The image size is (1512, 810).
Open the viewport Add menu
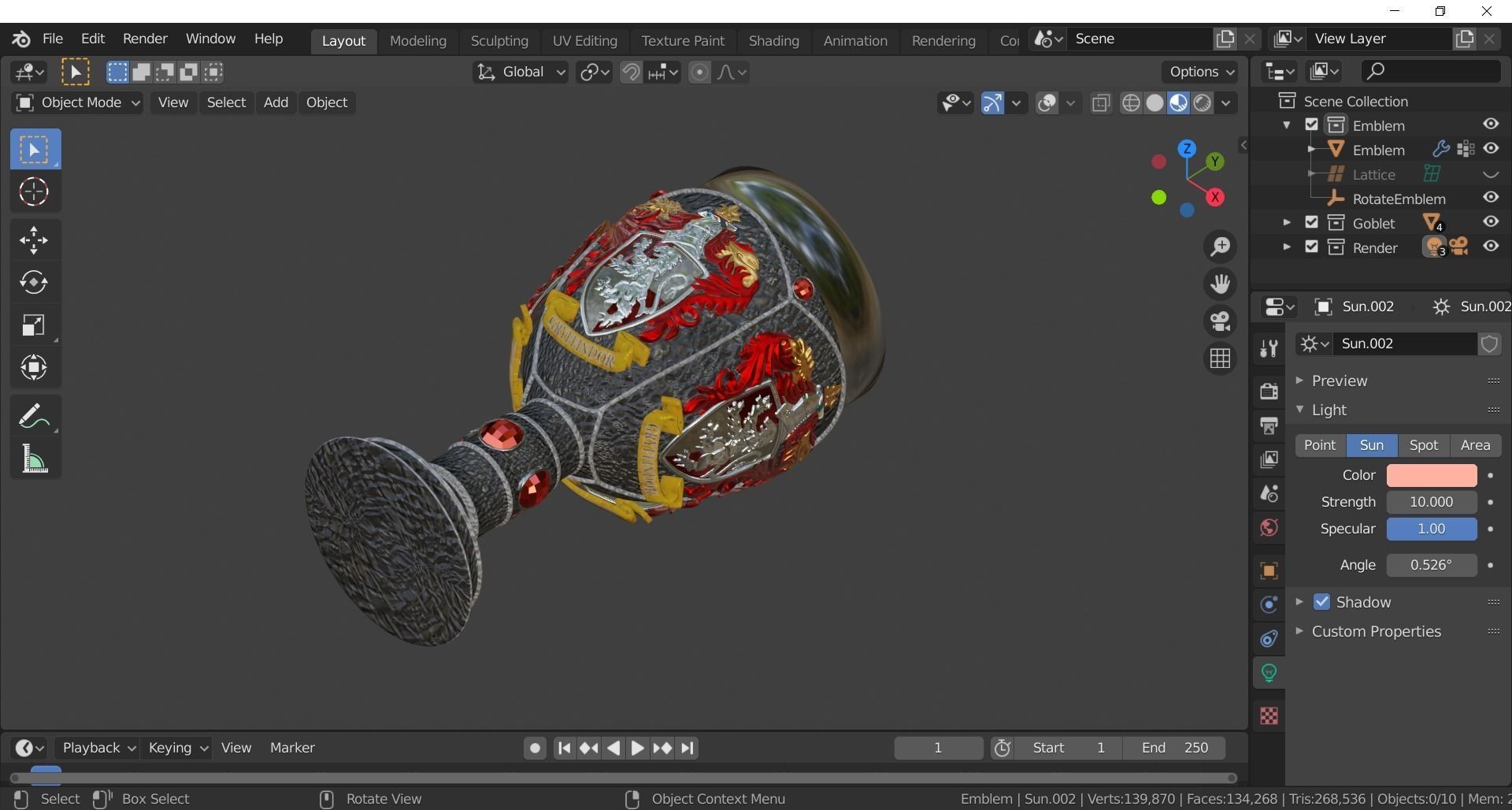(x=276, y=103)
